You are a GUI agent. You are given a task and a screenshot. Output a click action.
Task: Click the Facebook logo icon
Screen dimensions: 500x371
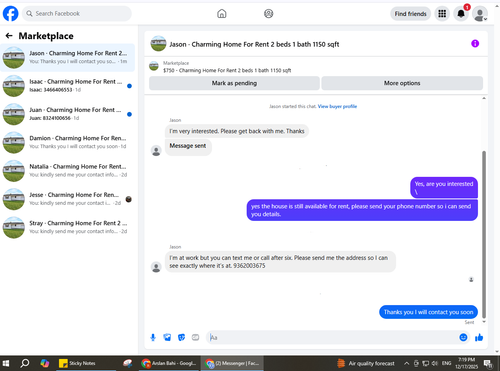[x=10, y=14]
